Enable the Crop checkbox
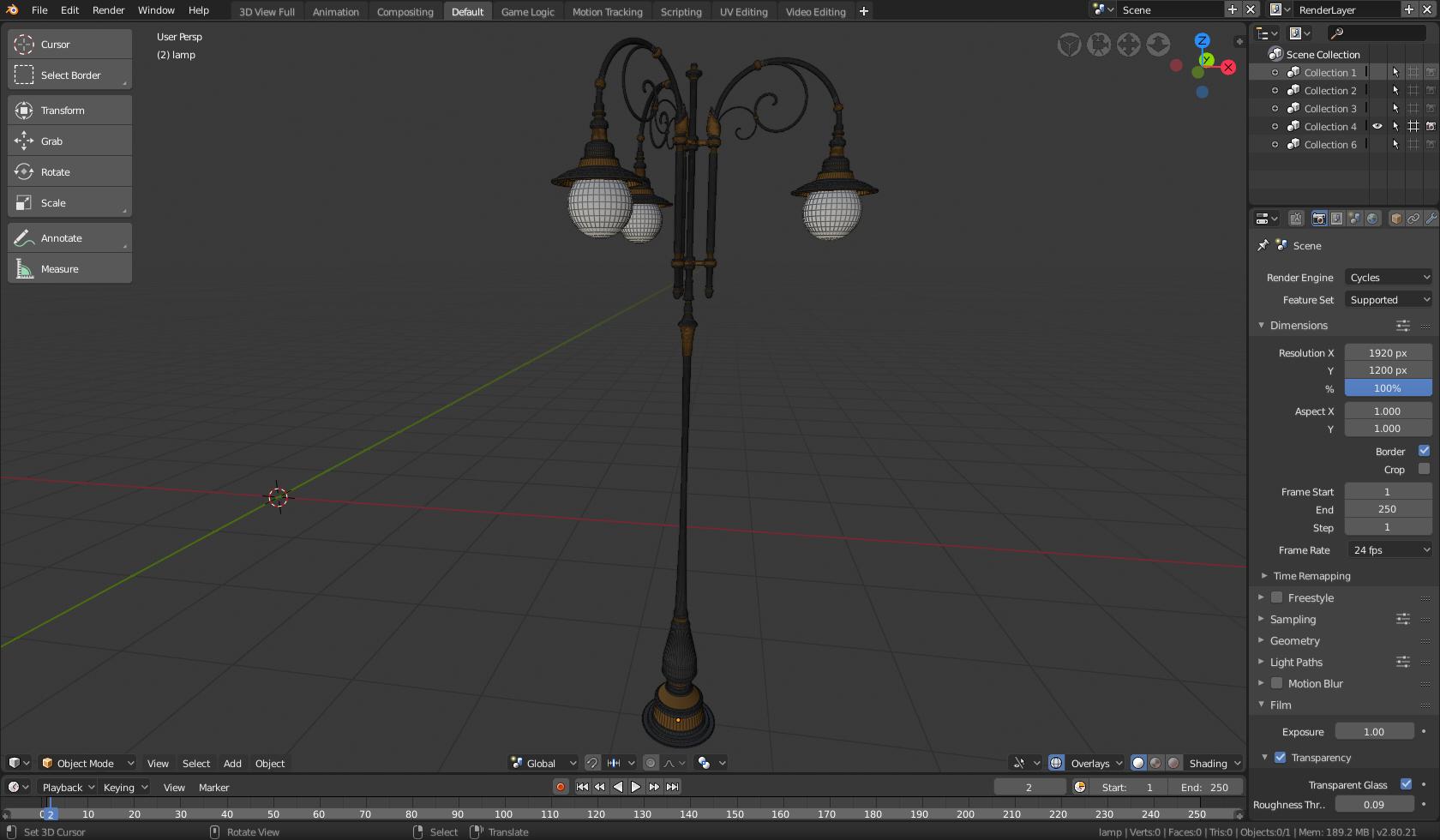 (x=1424, y=469)
